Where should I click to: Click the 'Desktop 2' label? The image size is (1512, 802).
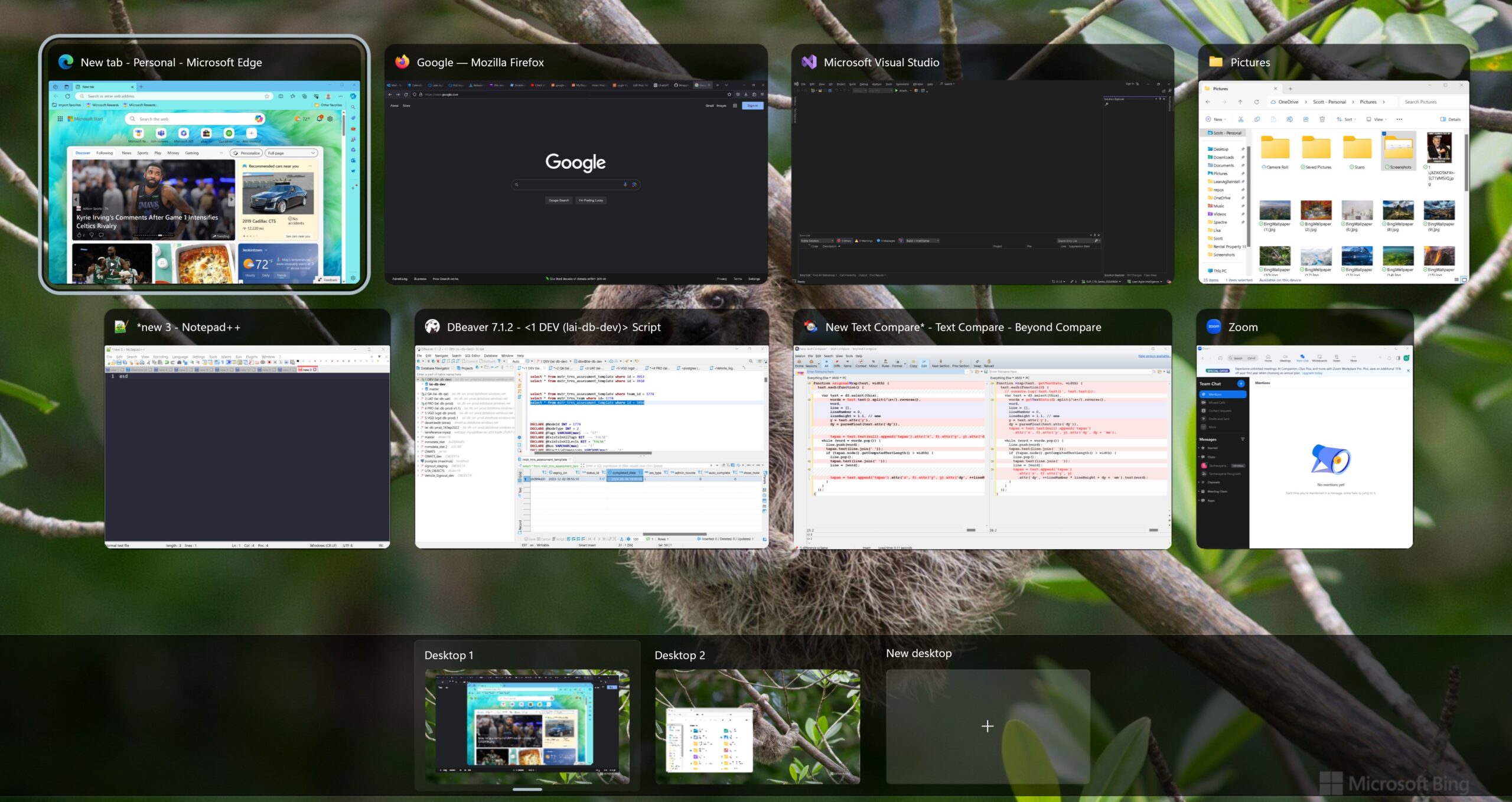click(x=680, y=655)
